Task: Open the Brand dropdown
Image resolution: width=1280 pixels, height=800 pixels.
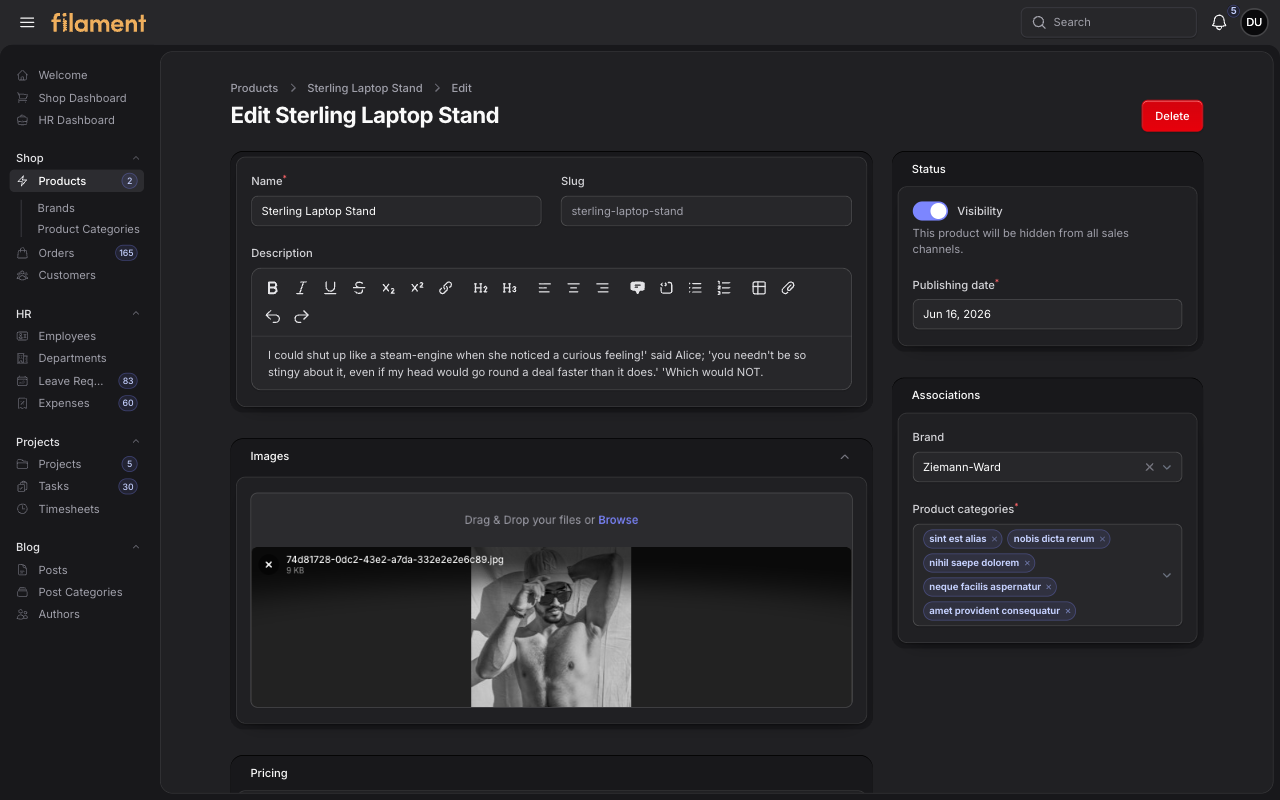Action: click(1167, 467)
